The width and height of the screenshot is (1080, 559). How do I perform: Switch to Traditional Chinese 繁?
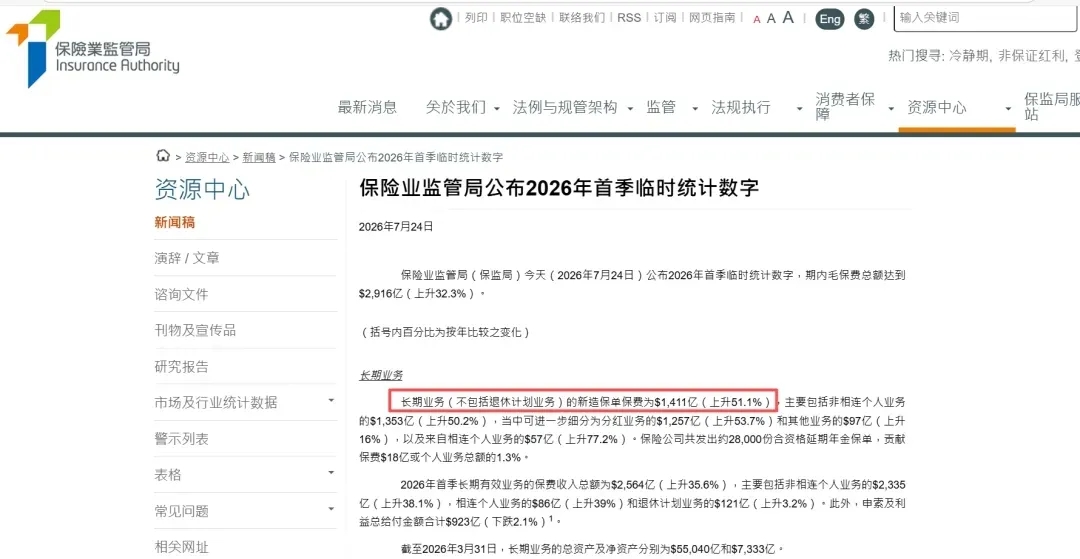click(864, 19)
